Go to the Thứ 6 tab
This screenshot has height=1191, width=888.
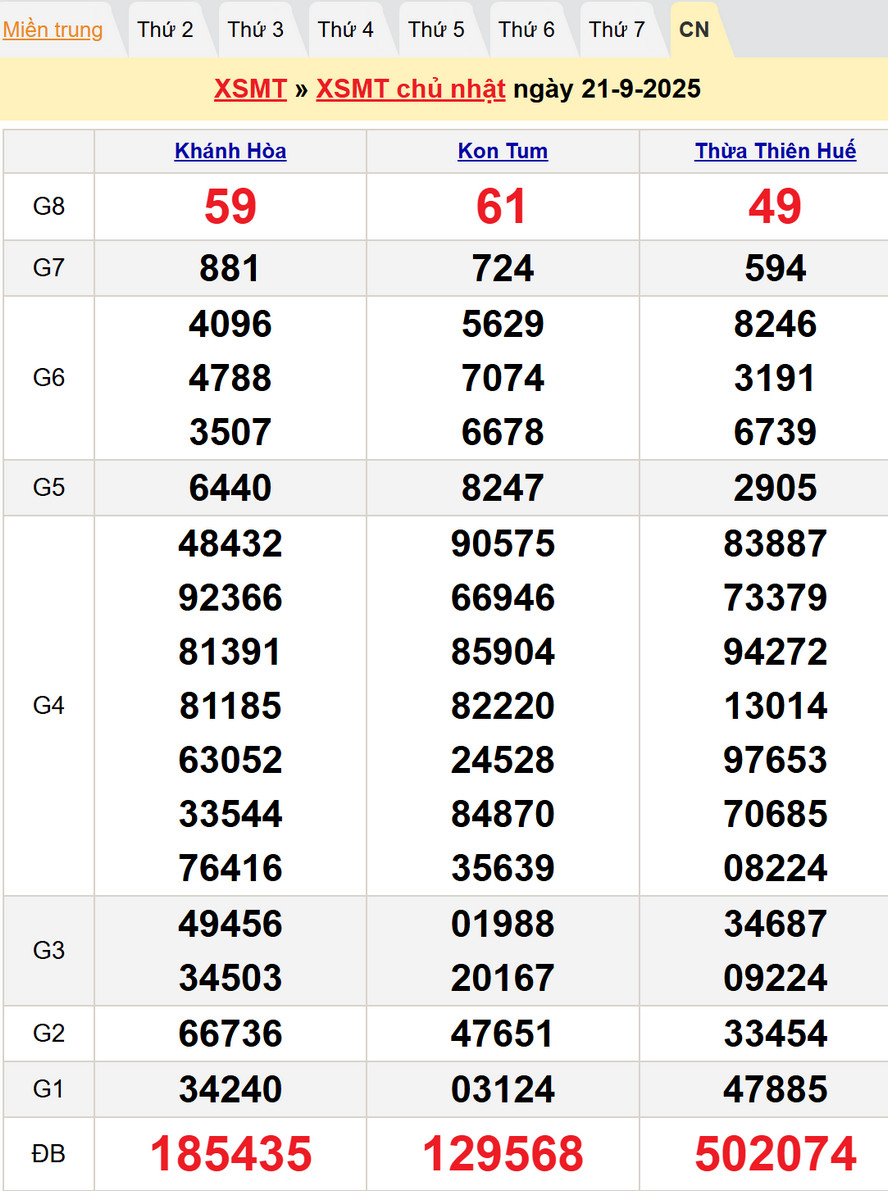pos(526,30)
